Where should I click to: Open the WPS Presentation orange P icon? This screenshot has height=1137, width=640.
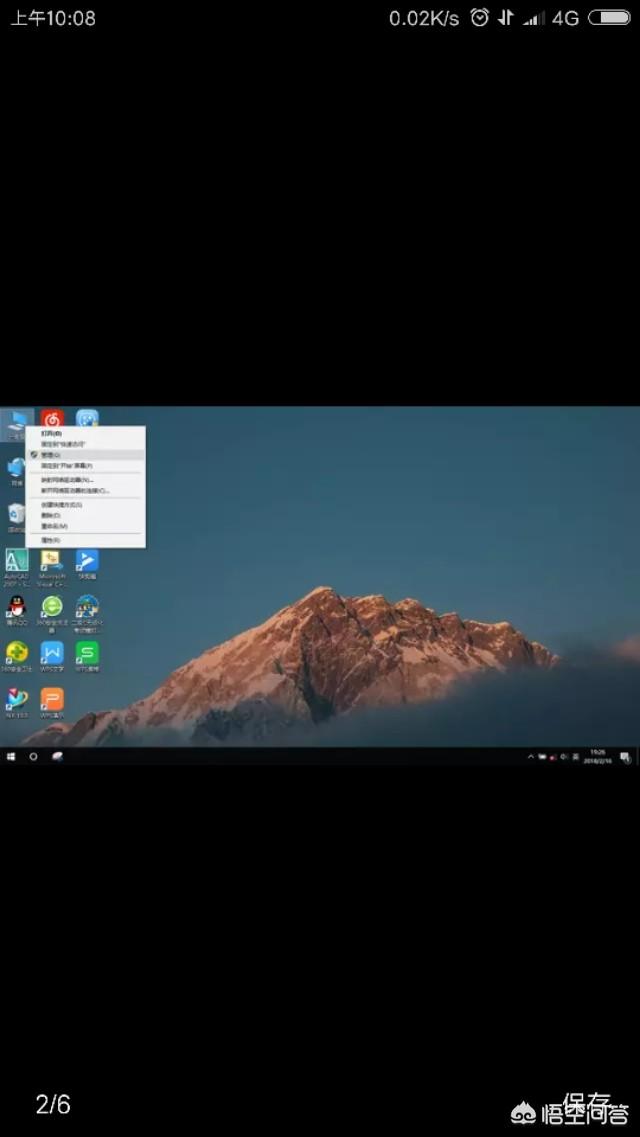click(x=52, y=703)
